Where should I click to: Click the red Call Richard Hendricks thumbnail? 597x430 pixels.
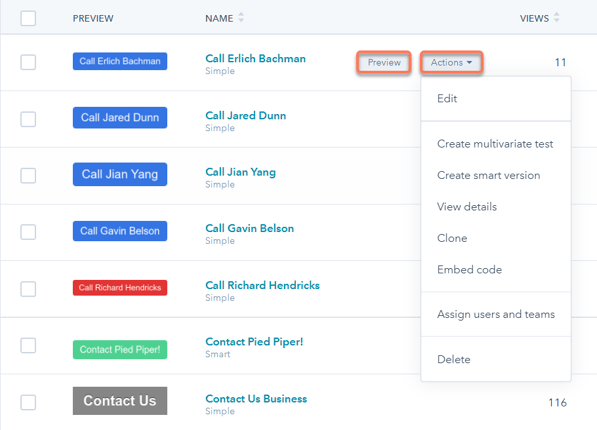pyautogui.click(x=120, y=288)
